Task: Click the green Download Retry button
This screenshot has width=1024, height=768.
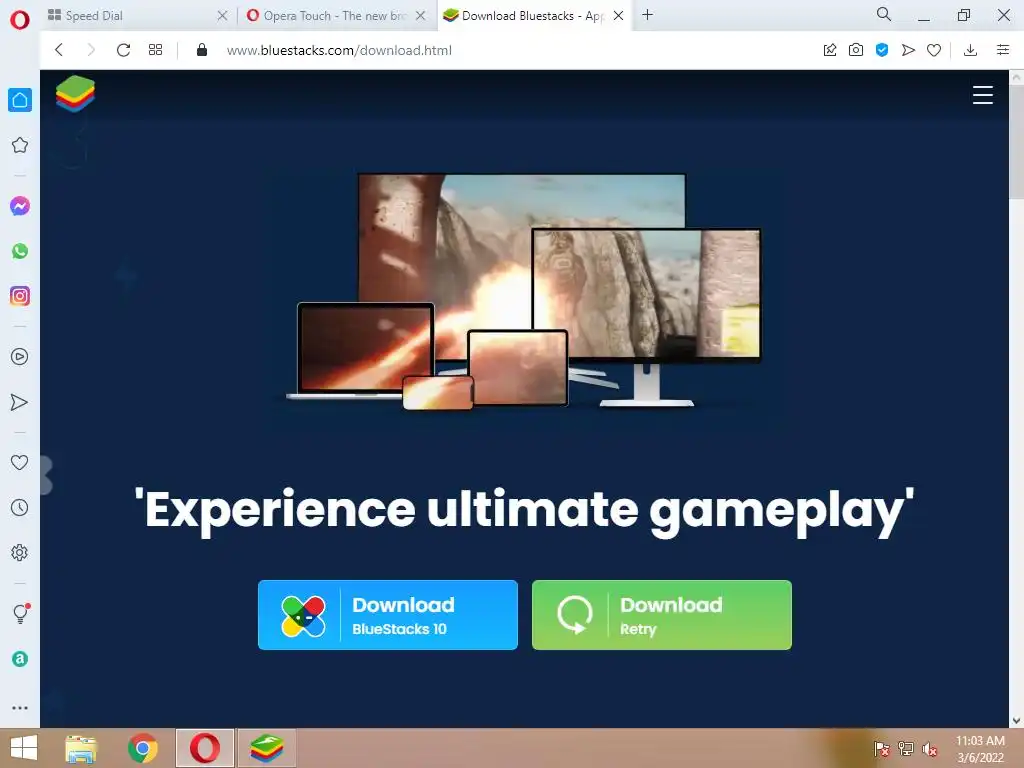Action: [662, 615]
